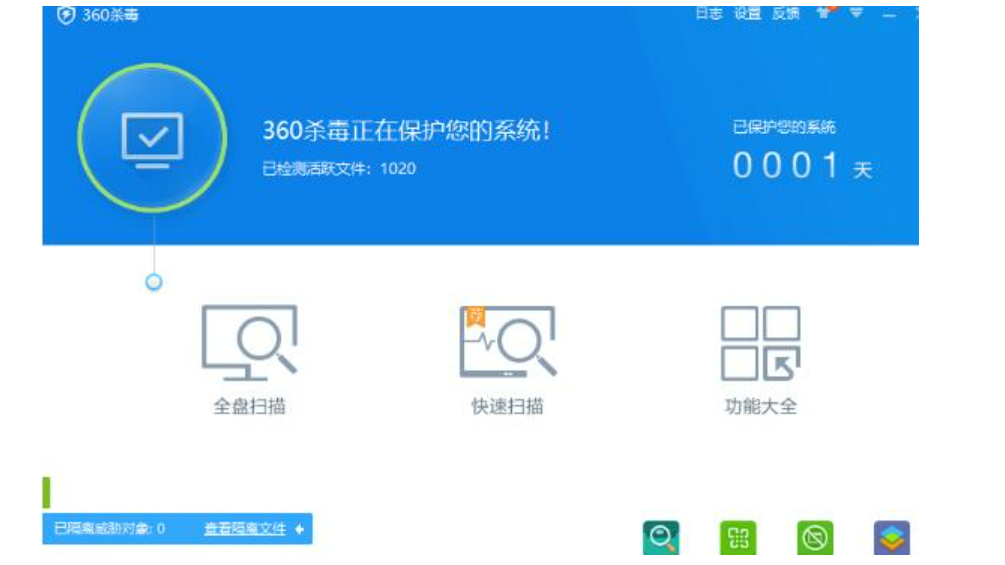Open 设置 (Settings) from the title bar
The width and height of the screenshot is (1005, 565).
click(x=748, y=14)
